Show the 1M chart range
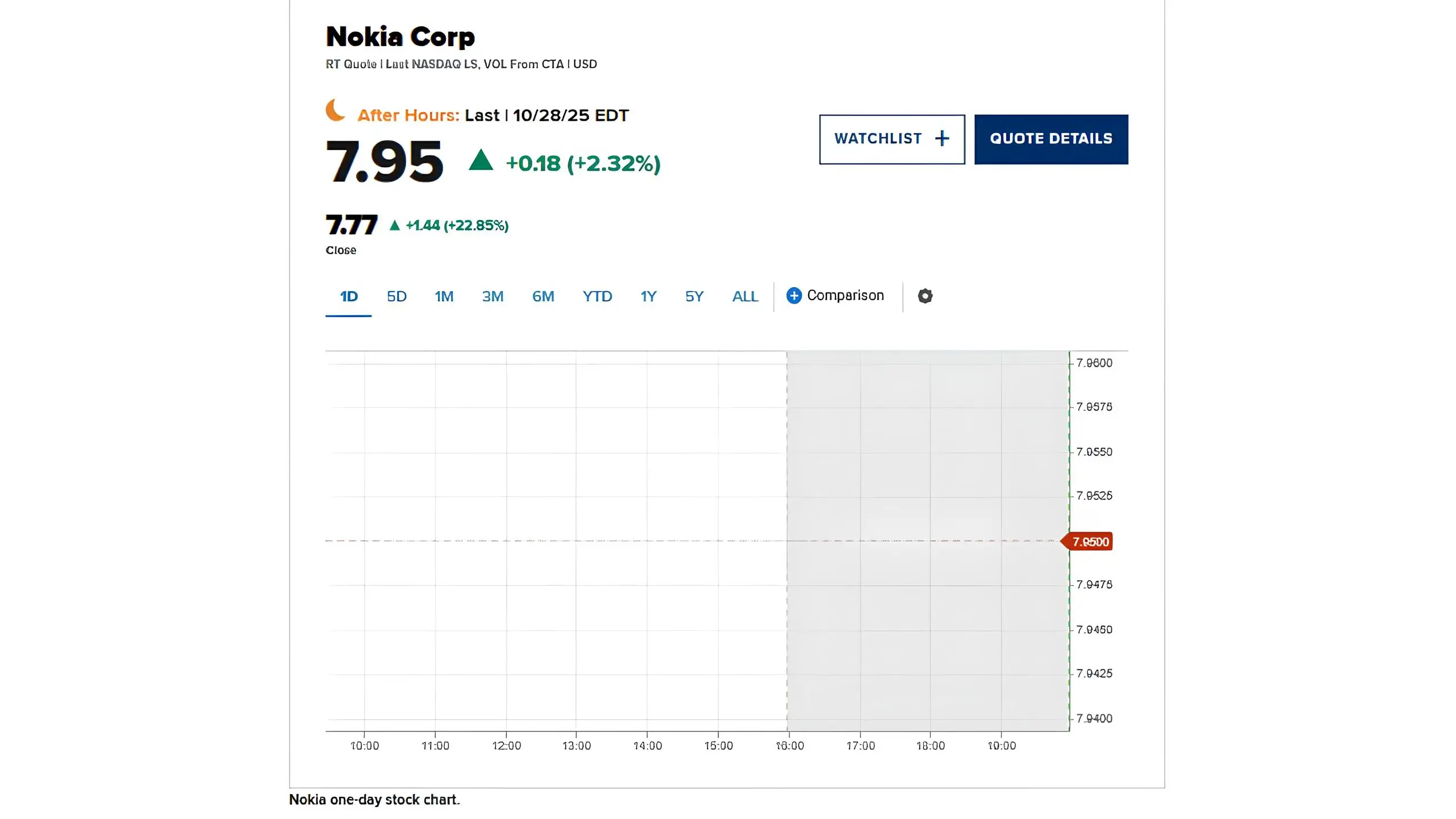 tap(444, 296)
